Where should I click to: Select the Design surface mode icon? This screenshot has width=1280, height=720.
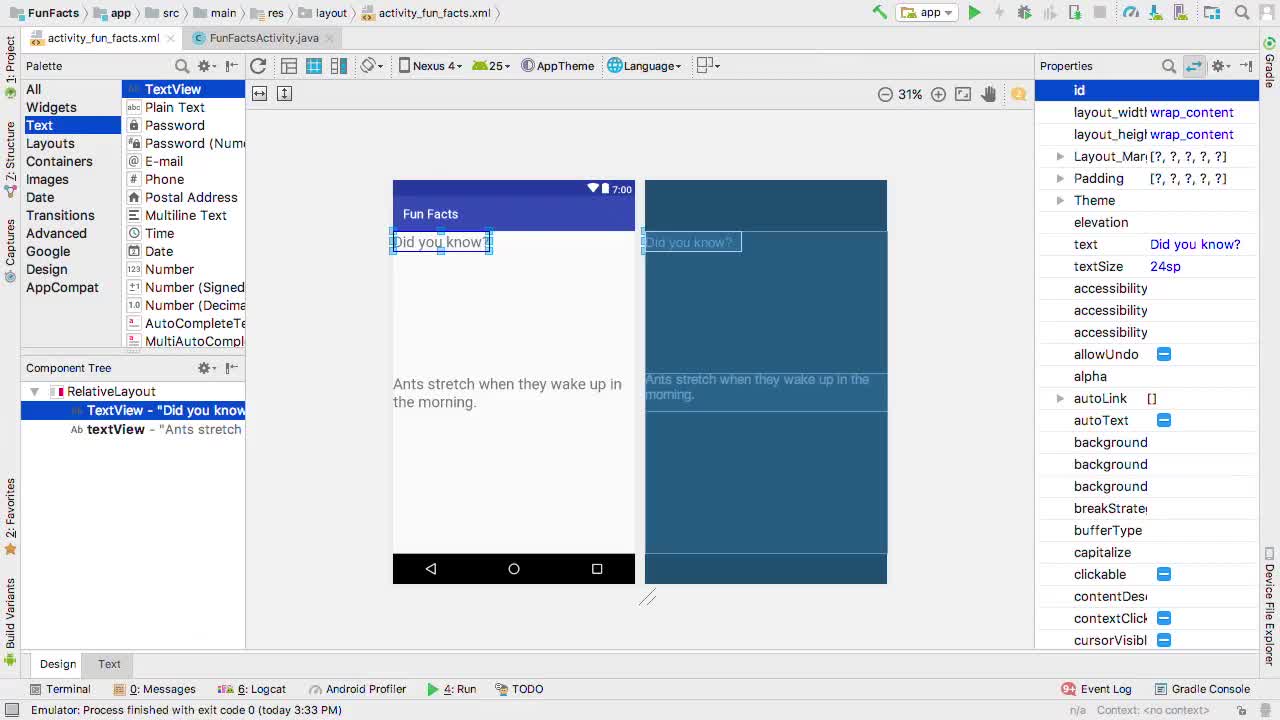click(x=289, y=65)
